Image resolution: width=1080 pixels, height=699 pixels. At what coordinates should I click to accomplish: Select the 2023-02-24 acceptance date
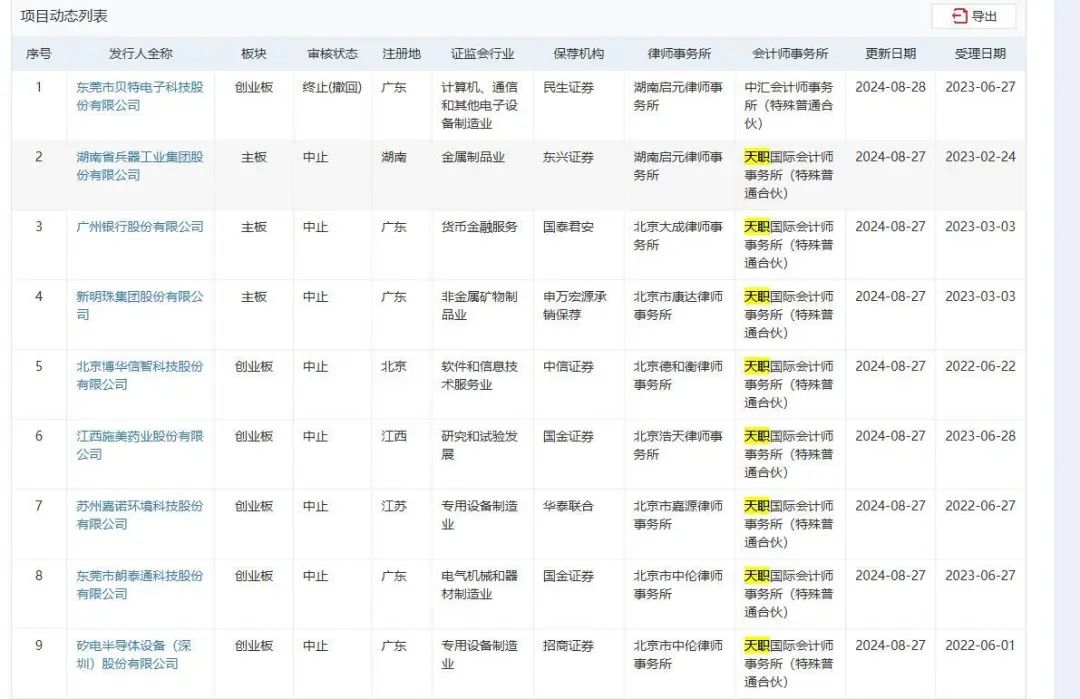[x=980, y=157]
